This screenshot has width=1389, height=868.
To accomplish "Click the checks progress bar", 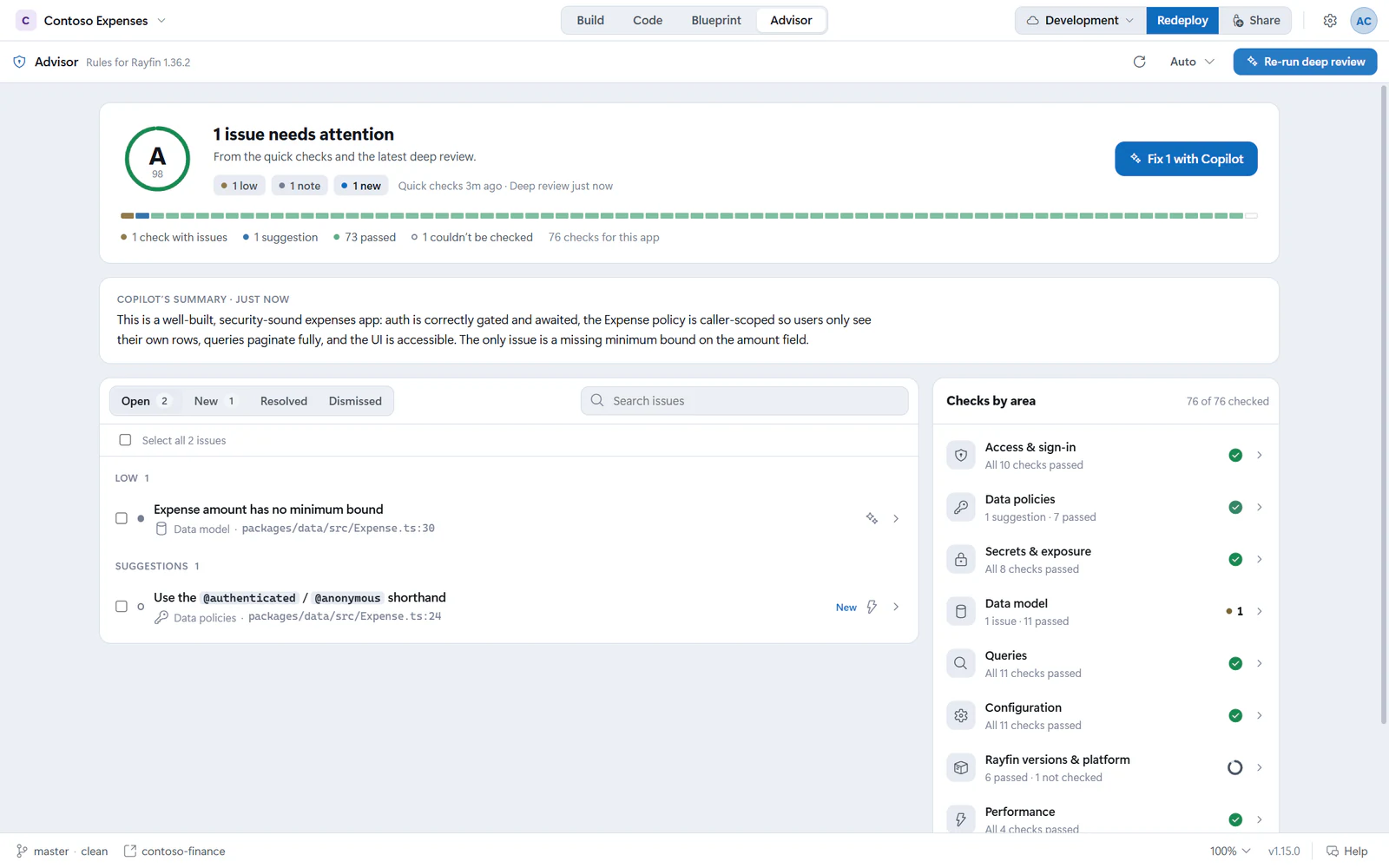I will 689,215.
